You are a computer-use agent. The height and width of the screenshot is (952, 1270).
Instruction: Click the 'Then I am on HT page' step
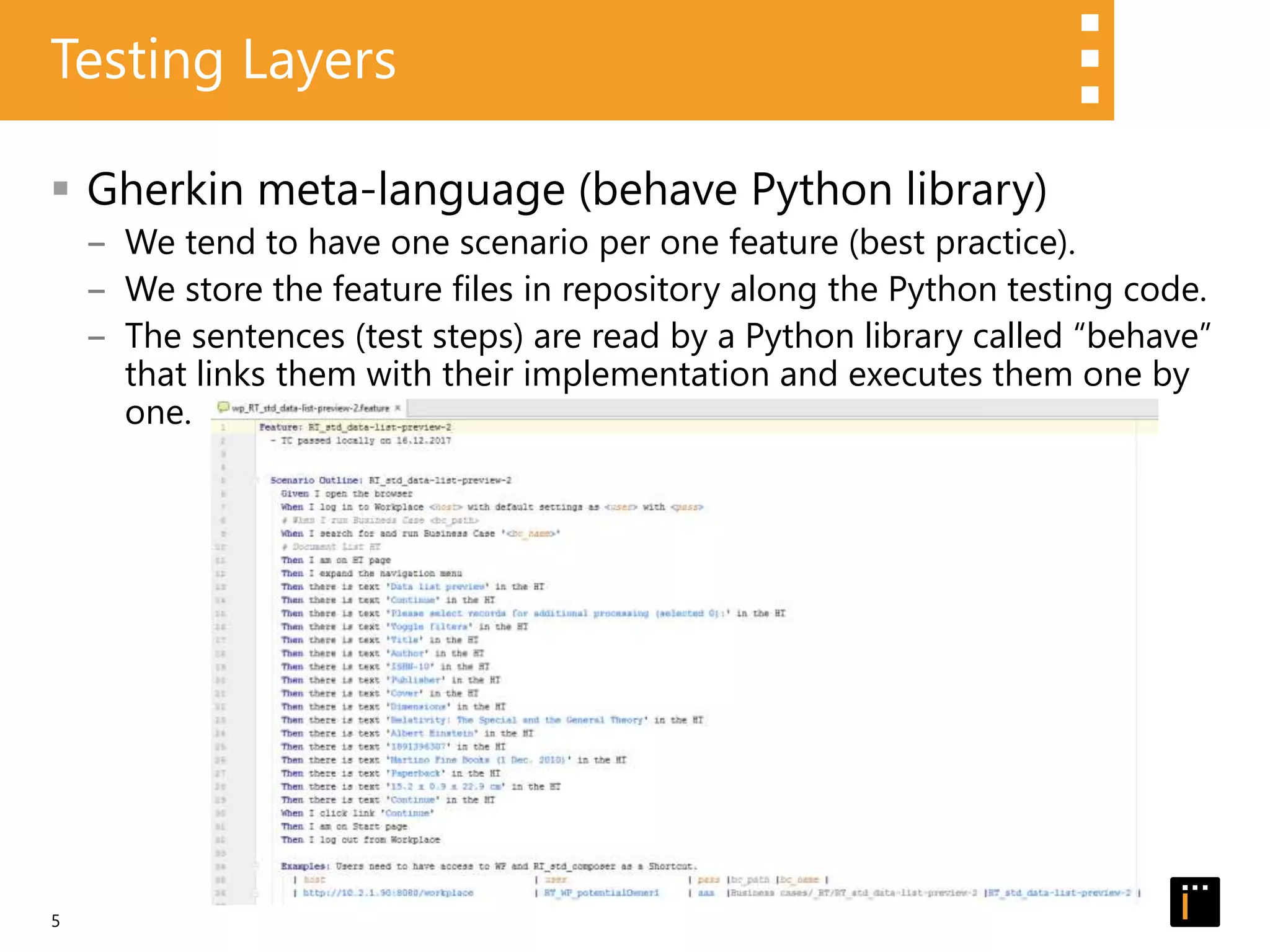coord(335,560)
